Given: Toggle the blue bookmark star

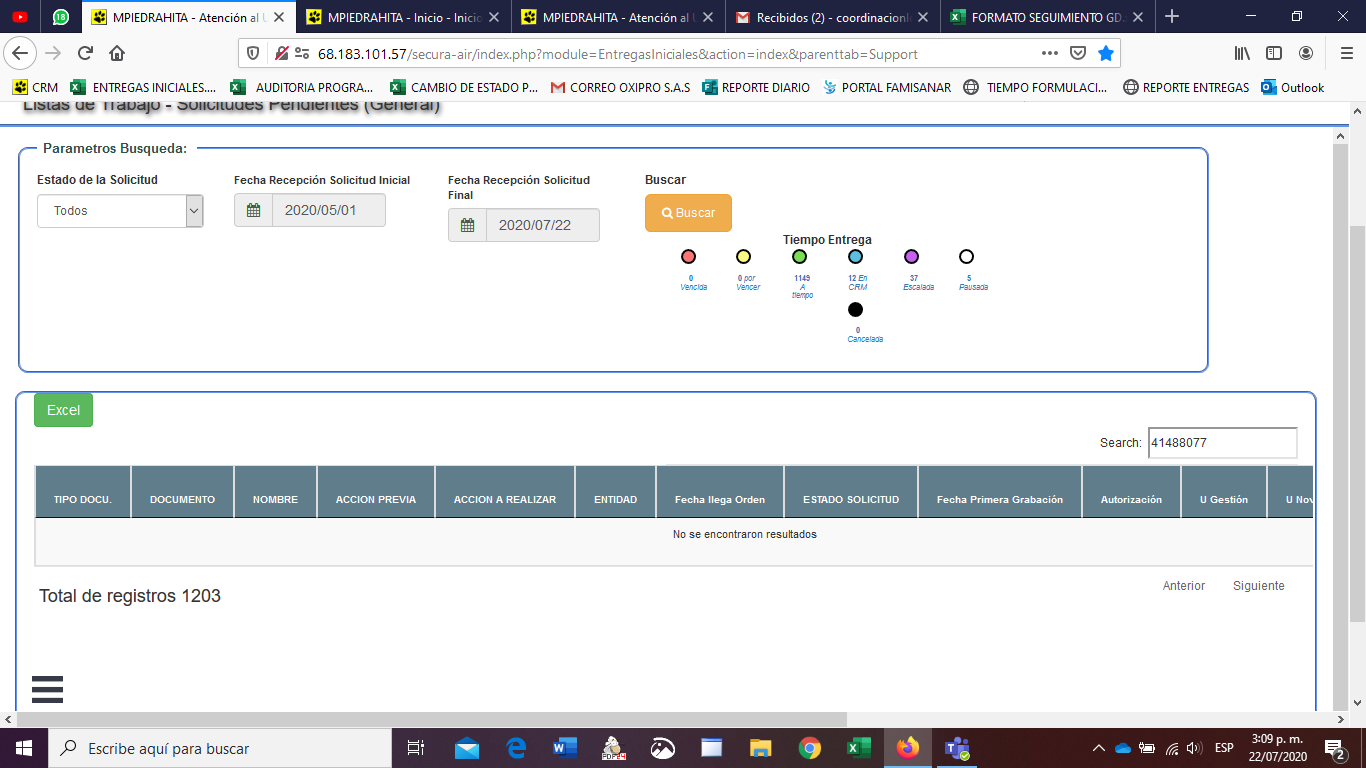Looking at the screenshot, I should [x=1105, y=53].
